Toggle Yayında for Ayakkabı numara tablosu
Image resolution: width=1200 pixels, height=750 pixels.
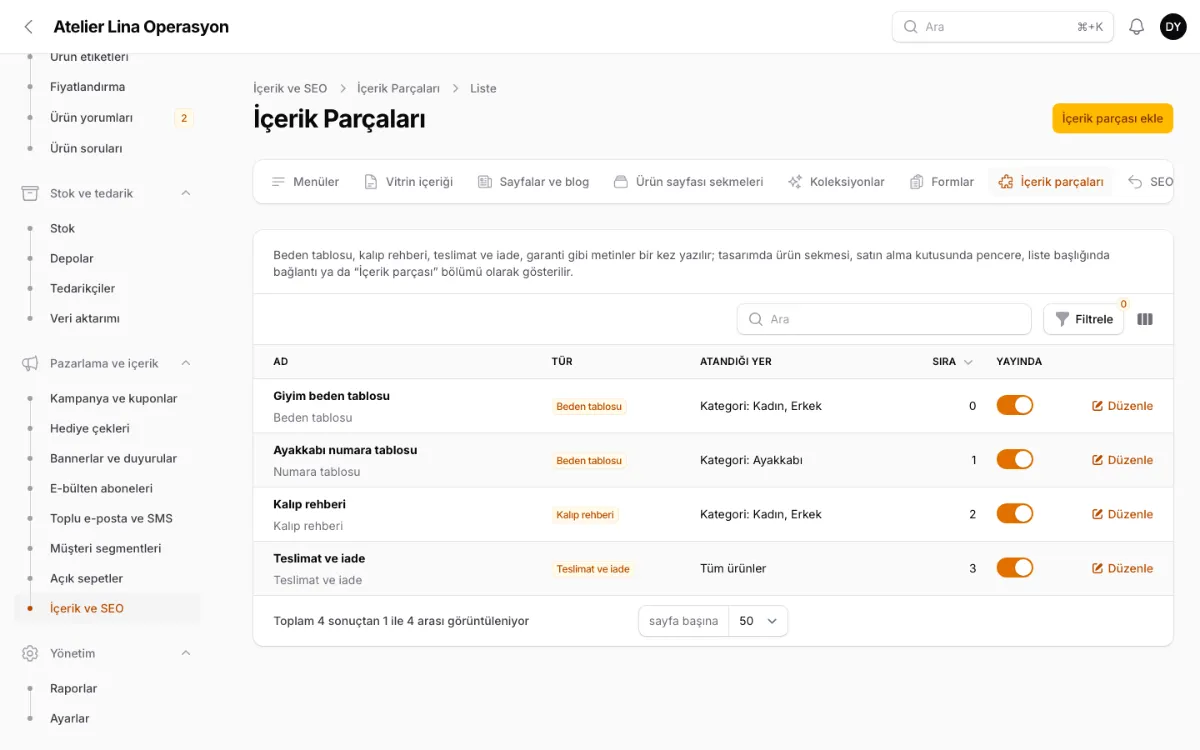click(1014, 459)
